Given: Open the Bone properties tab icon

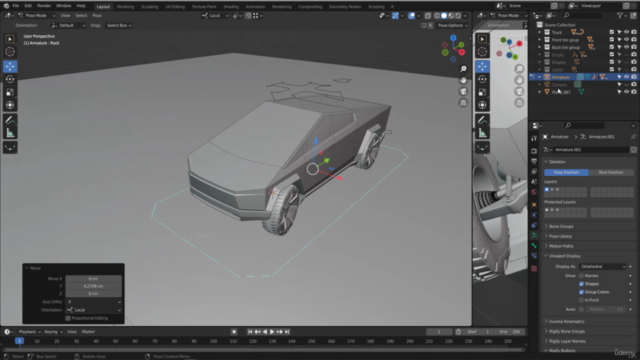Looking at the screenshot, I should tap(534, 246).
